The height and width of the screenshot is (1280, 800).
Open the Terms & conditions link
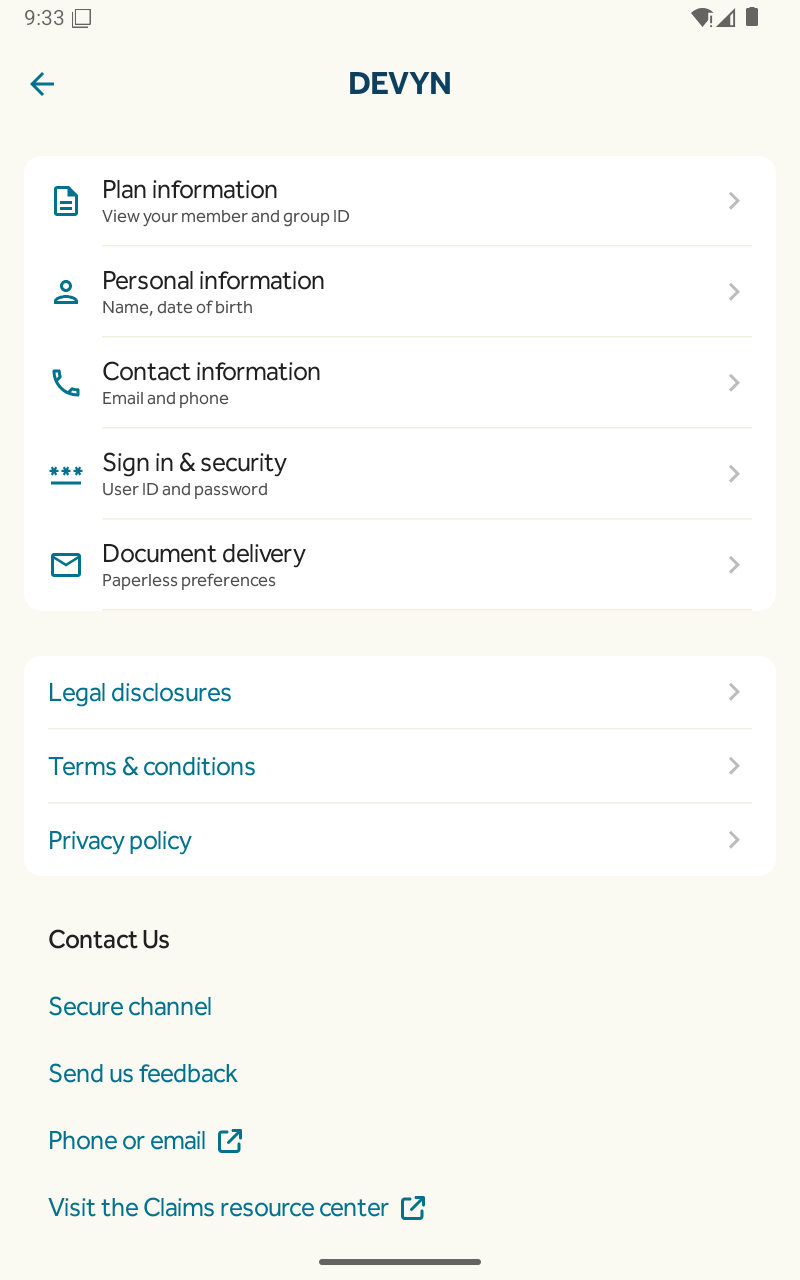[x=152, y=766]
